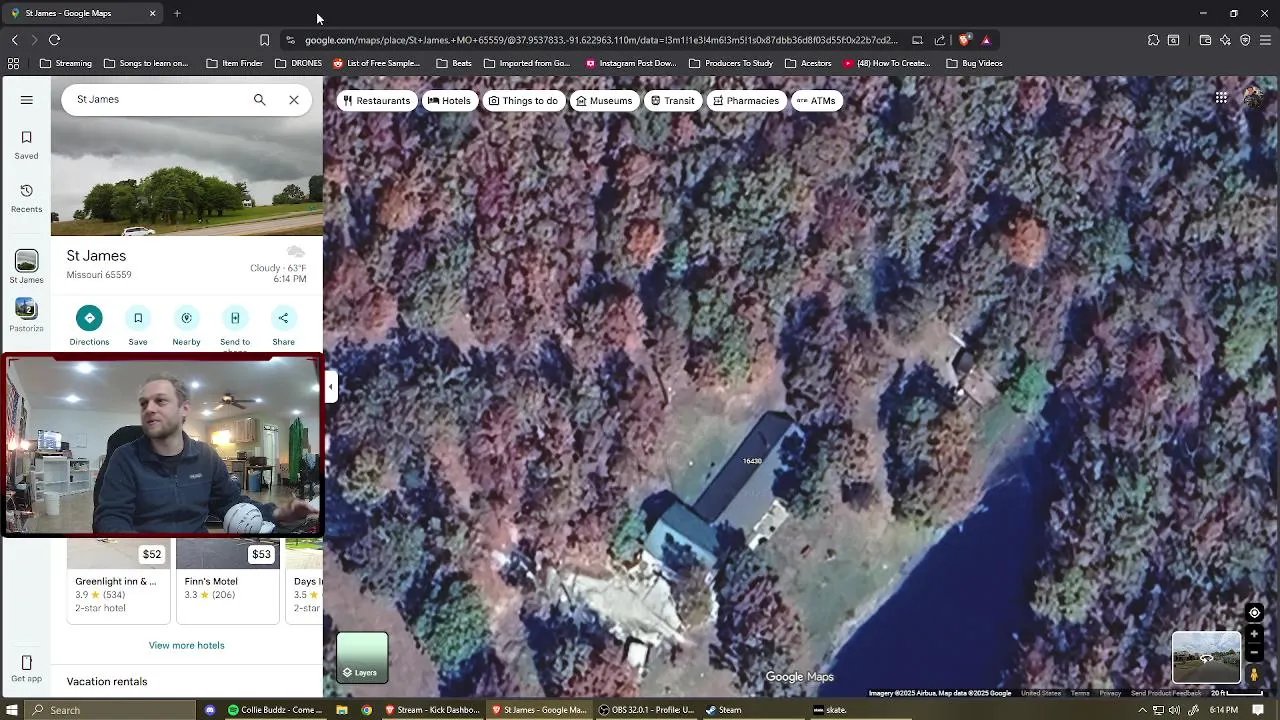
Task: Click the share page icon in address bar
Action: tap(940, 40)
